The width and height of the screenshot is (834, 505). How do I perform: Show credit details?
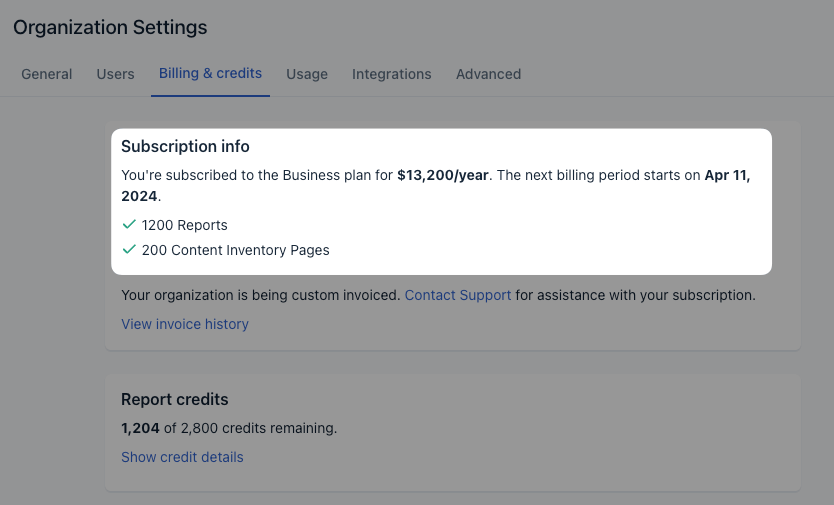[182, 457]
